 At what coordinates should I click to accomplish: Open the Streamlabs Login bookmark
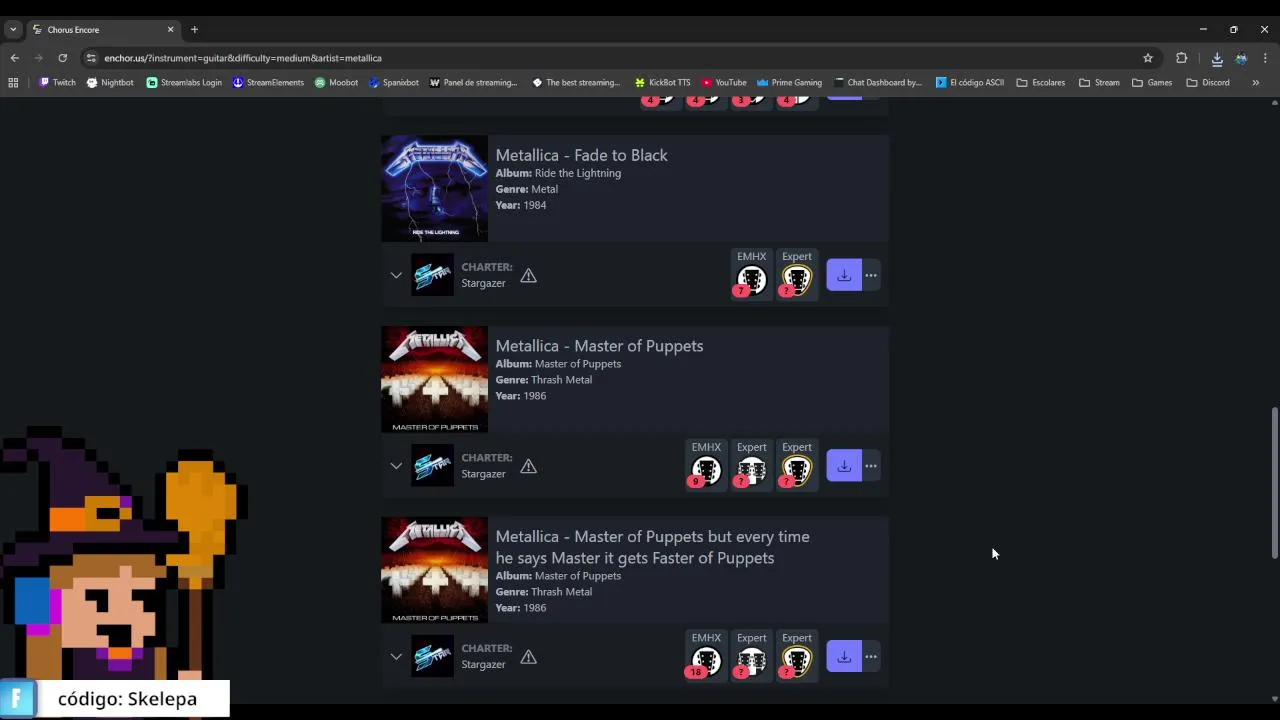(184, 83)
